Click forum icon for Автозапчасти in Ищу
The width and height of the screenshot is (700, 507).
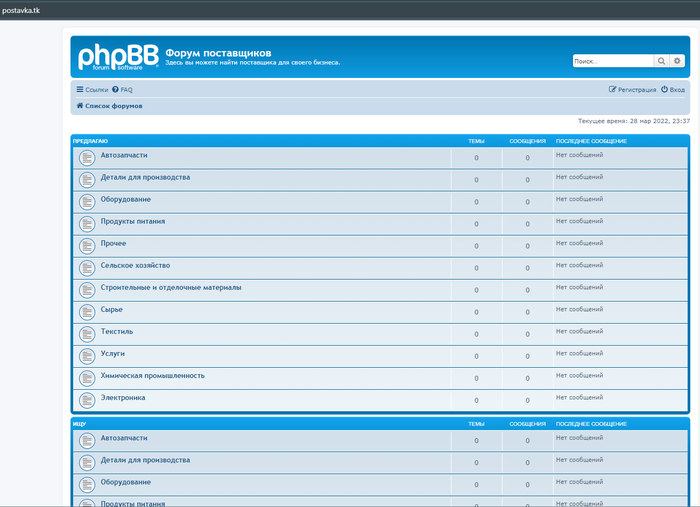87,441
